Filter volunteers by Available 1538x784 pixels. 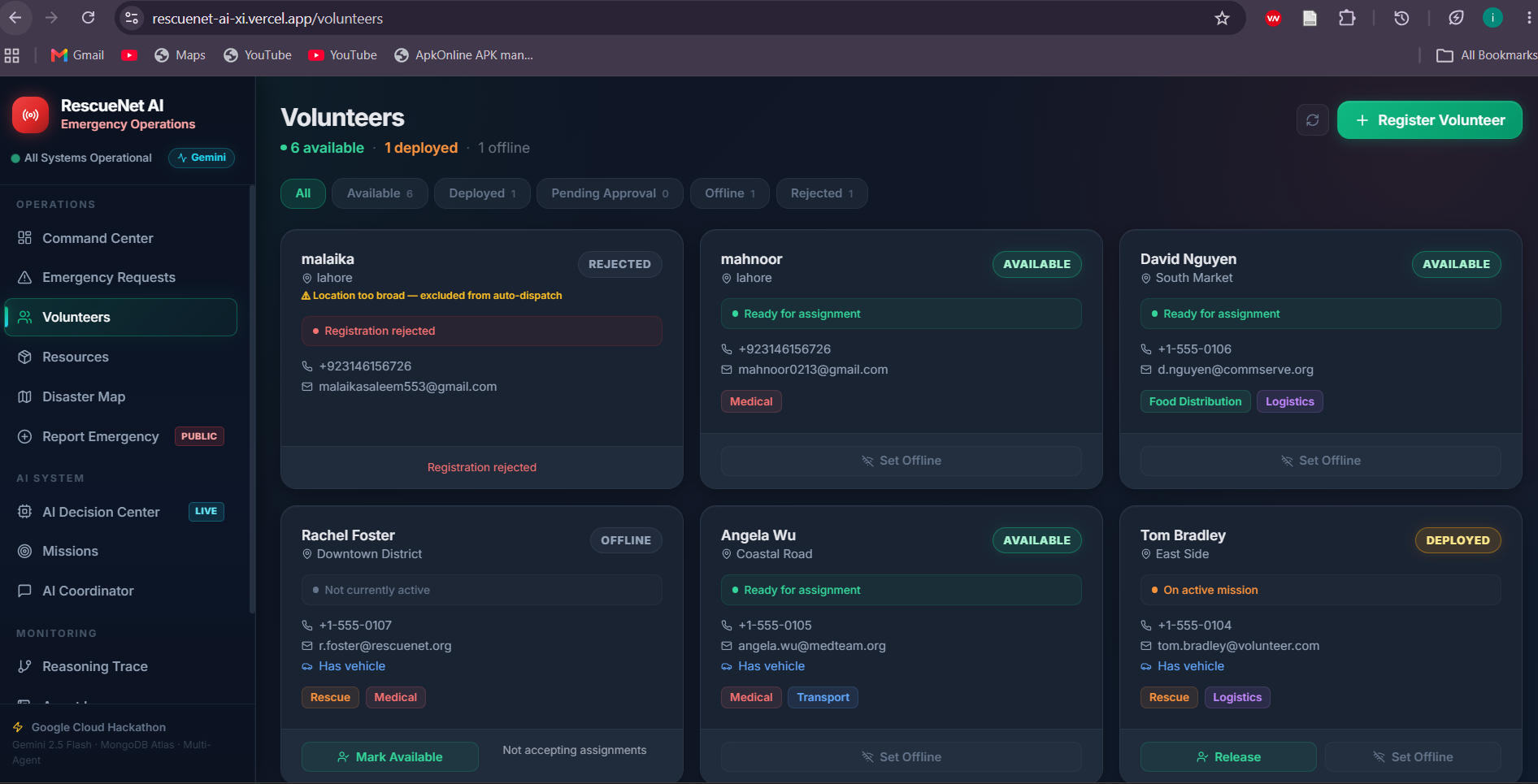[x=380, y=193]
